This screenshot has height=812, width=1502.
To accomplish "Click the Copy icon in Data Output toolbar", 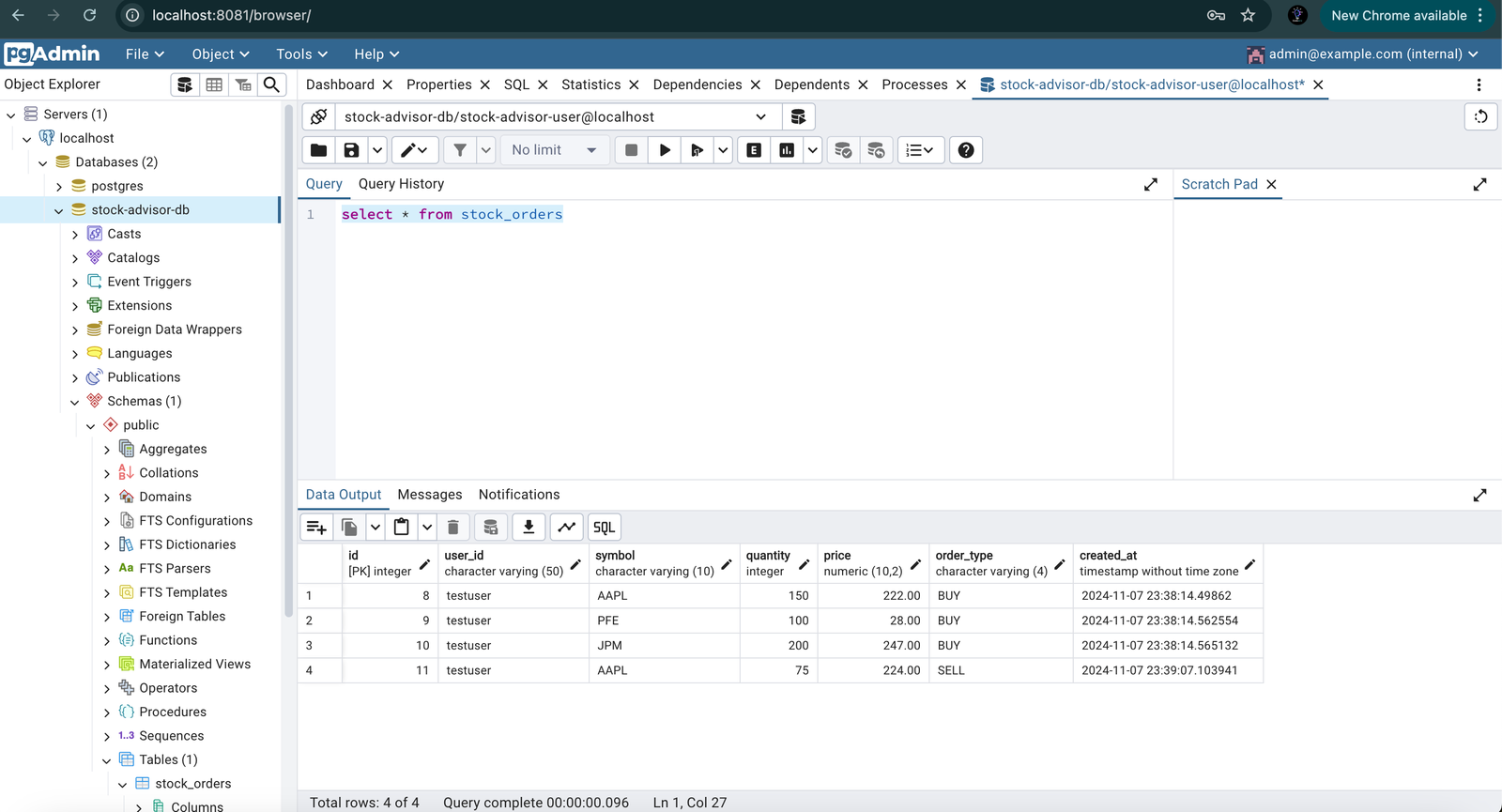I will coord(349,528).
